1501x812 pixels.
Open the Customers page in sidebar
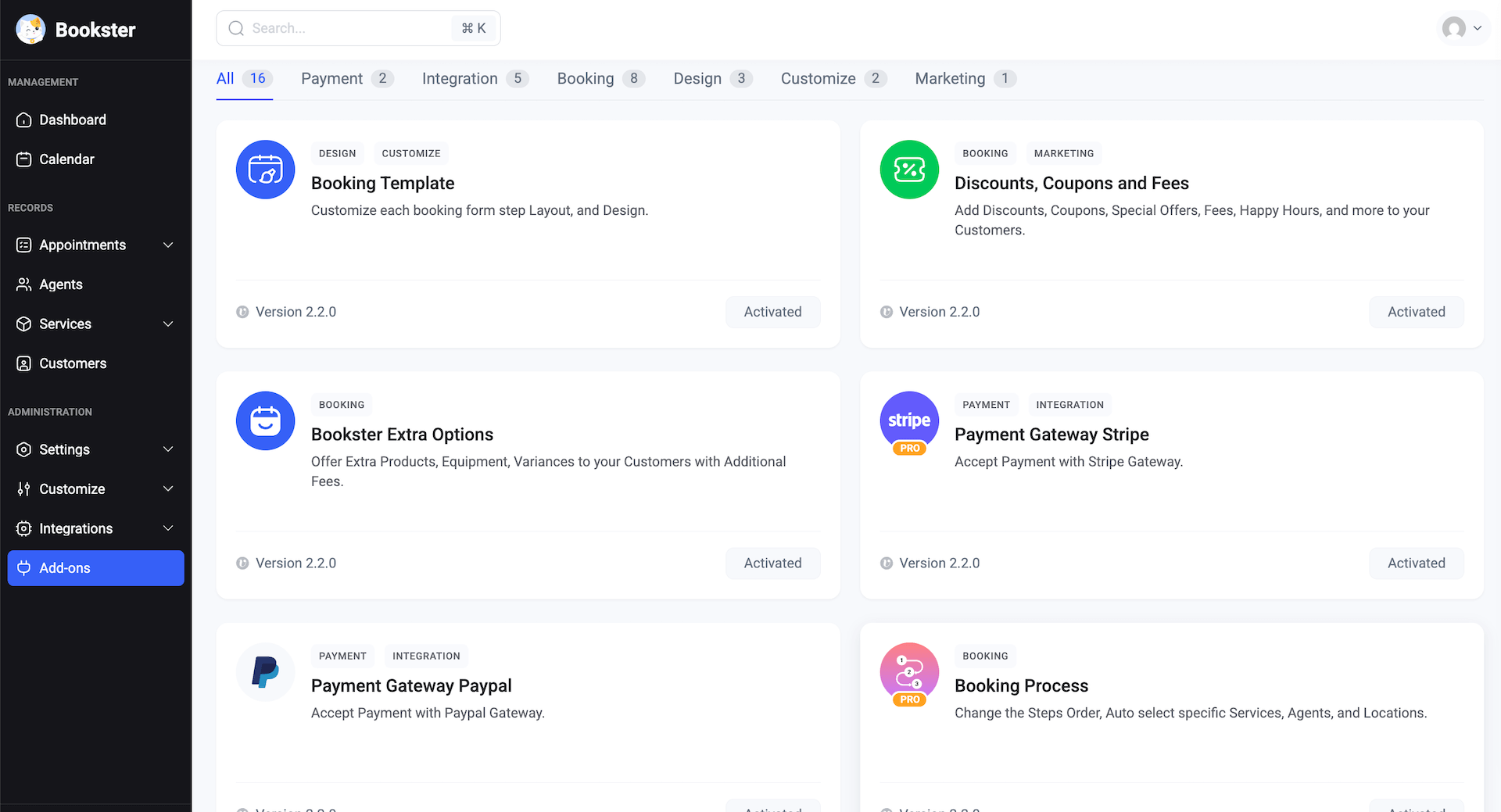(73, 363)
